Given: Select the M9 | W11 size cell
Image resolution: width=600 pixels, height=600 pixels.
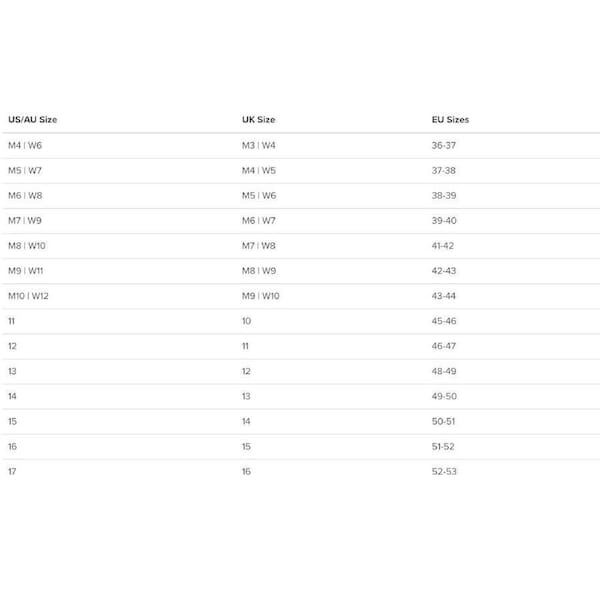Looking at the screenshot, I should [27, 271].
